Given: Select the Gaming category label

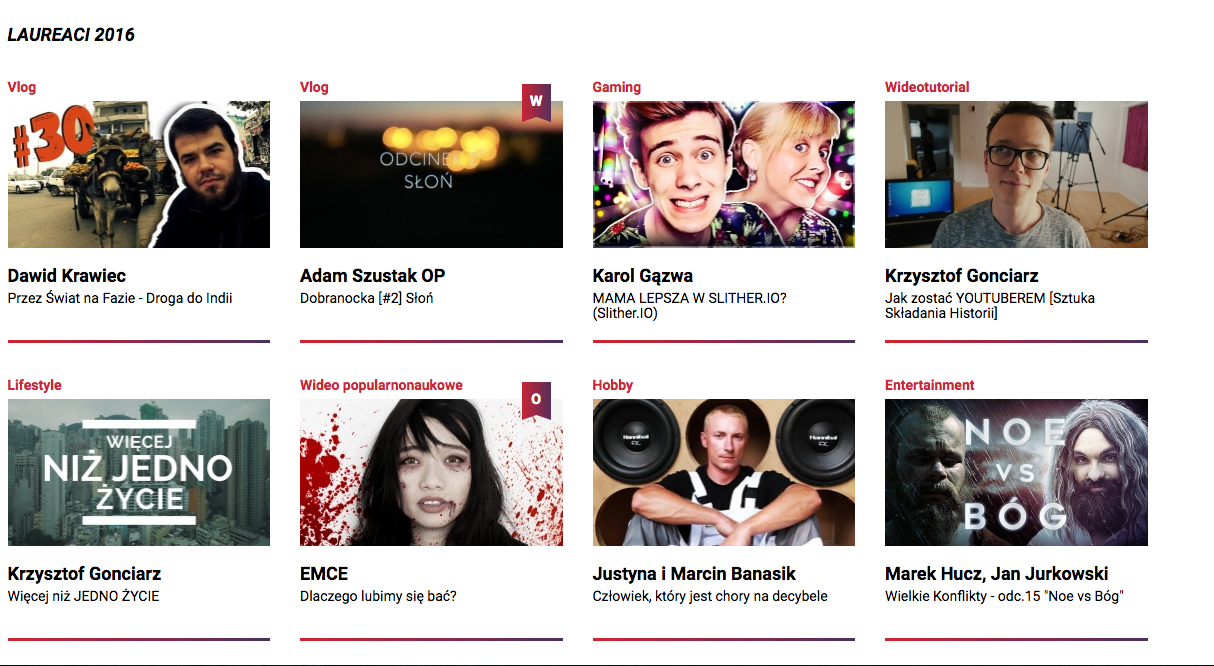Looking at the screenshot, I should pos(617,87).
